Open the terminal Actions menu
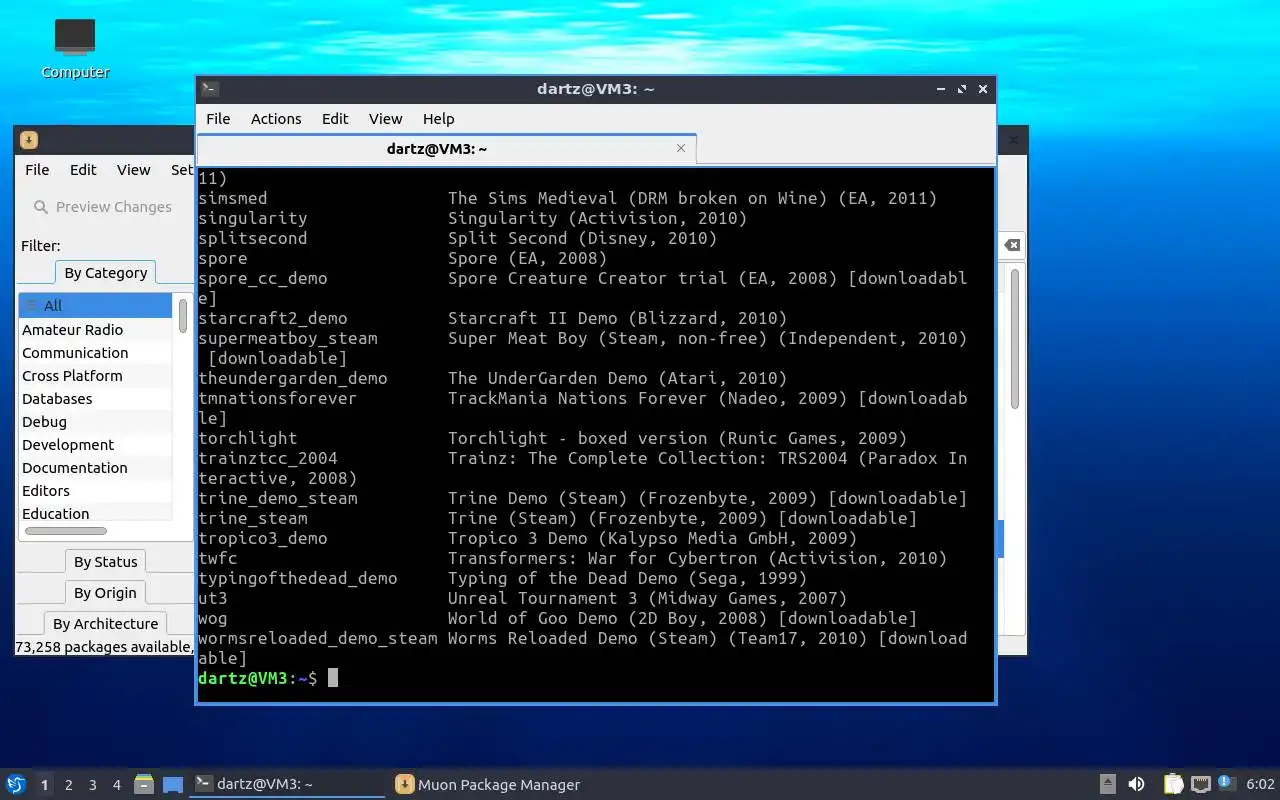Image resolution: width=1280 pixels, height=800 pixels. tap(276, 118)
